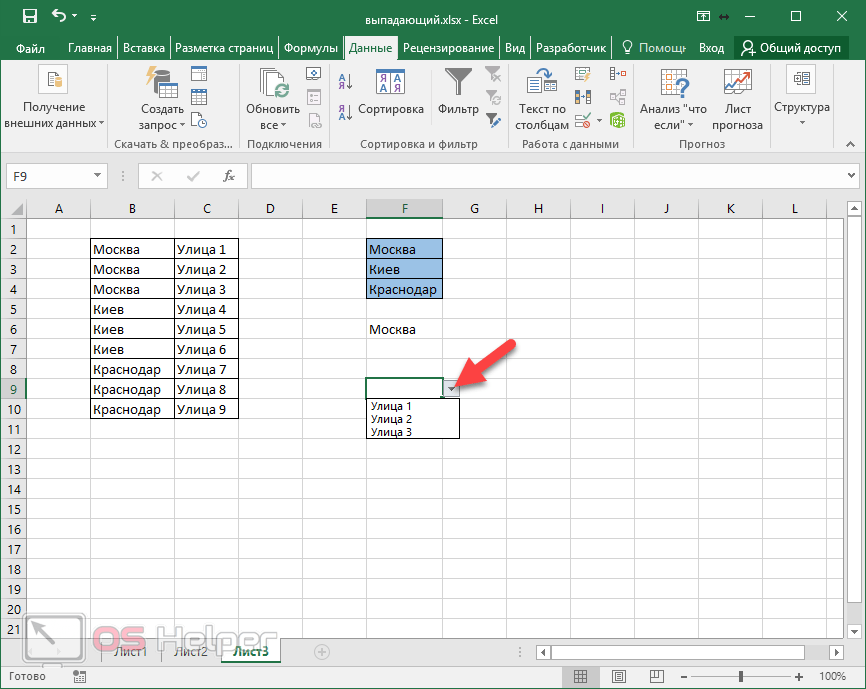The image size is (866, 689).
Task: Expand the Структура (Outline) dropdown
Action: [801, 123]
